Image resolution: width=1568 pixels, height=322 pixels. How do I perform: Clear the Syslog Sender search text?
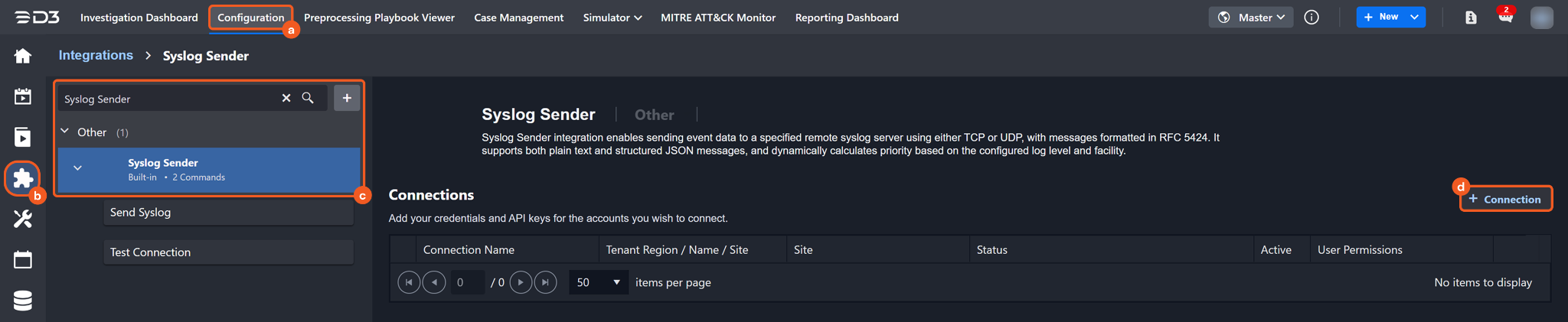click(286, 98)
